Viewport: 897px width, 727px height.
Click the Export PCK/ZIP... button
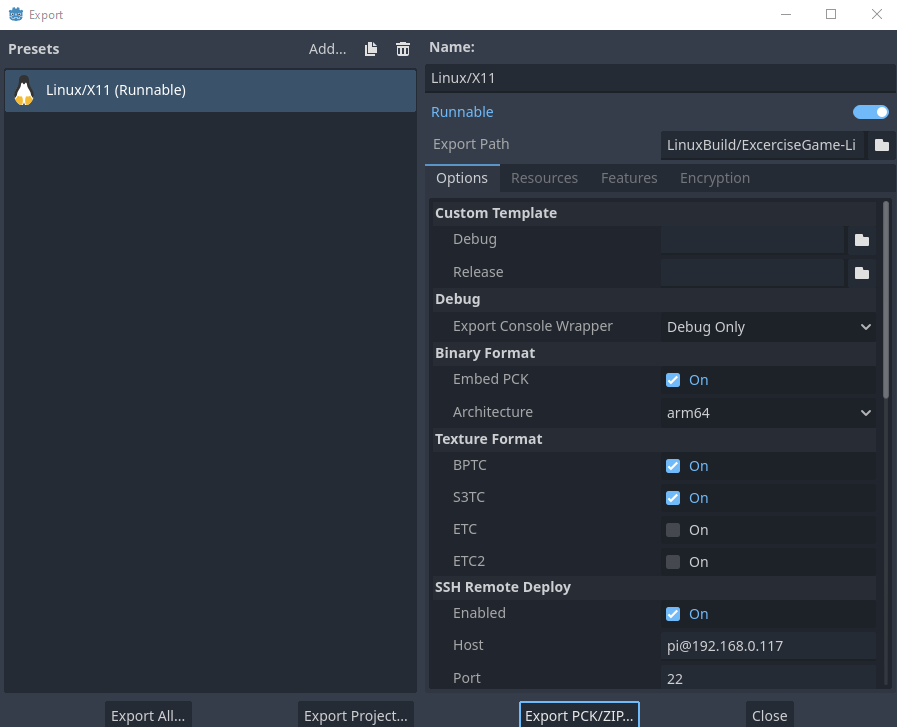coord(579,715)
